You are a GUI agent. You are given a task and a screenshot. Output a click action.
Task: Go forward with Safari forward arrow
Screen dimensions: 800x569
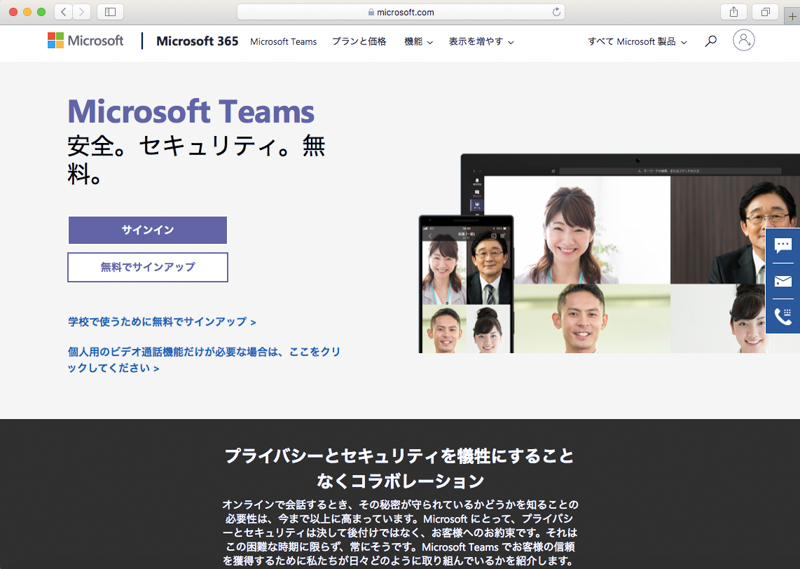(81, 12)
